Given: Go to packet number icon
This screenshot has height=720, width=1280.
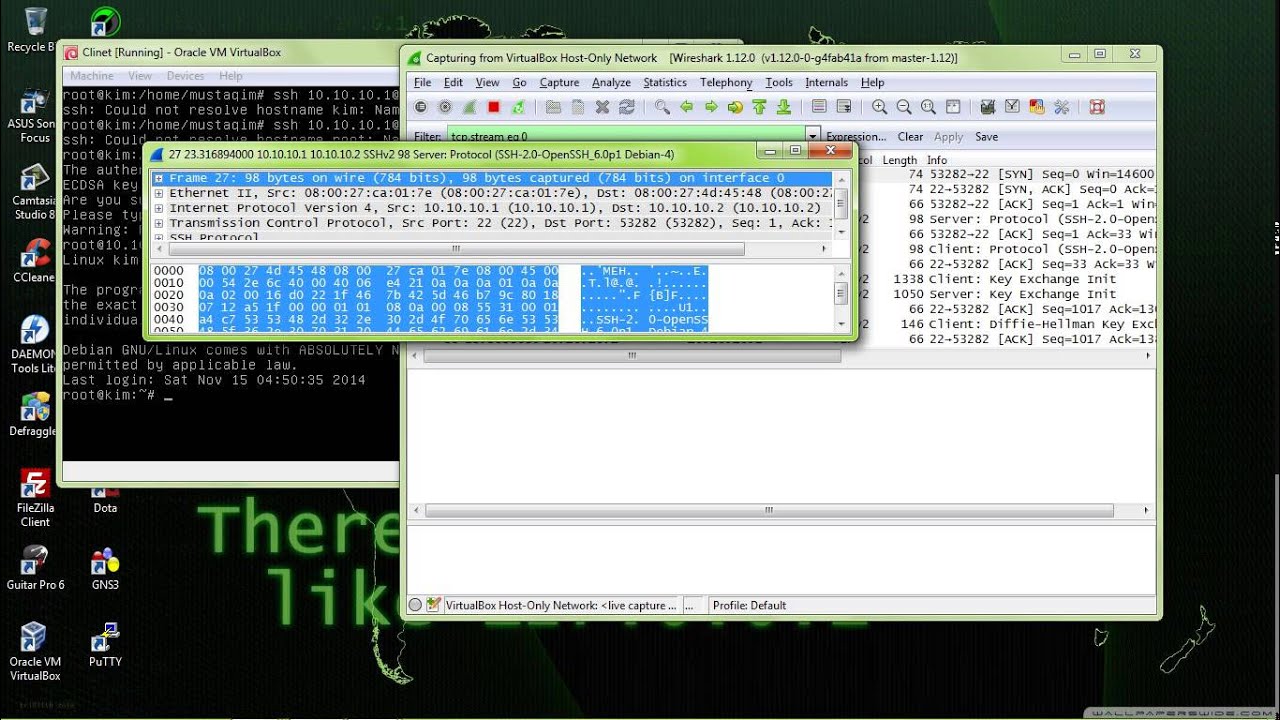Looking at the screenshot, I should pos(735,107).
